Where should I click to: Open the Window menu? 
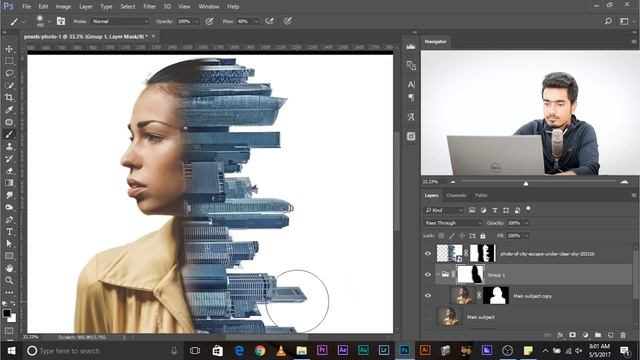click(x=209, y=7)
